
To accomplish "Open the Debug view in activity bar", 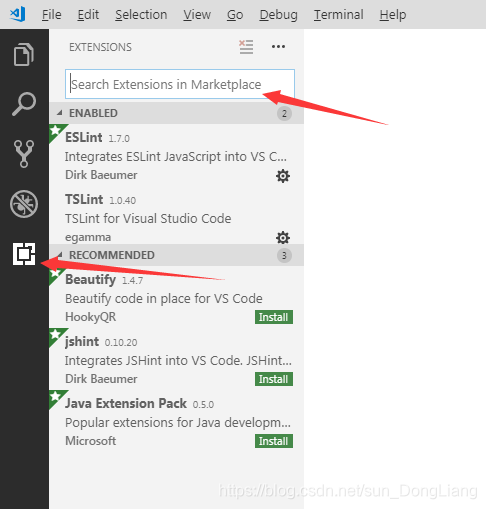I will (24, 204).
